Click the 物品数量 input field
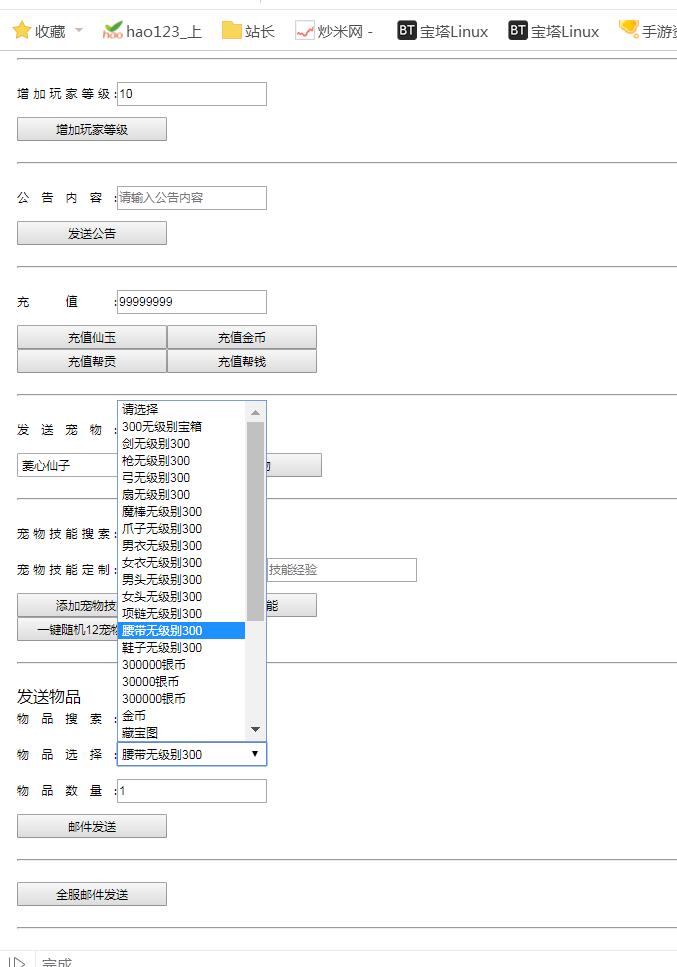 click(x=192, y=791)
